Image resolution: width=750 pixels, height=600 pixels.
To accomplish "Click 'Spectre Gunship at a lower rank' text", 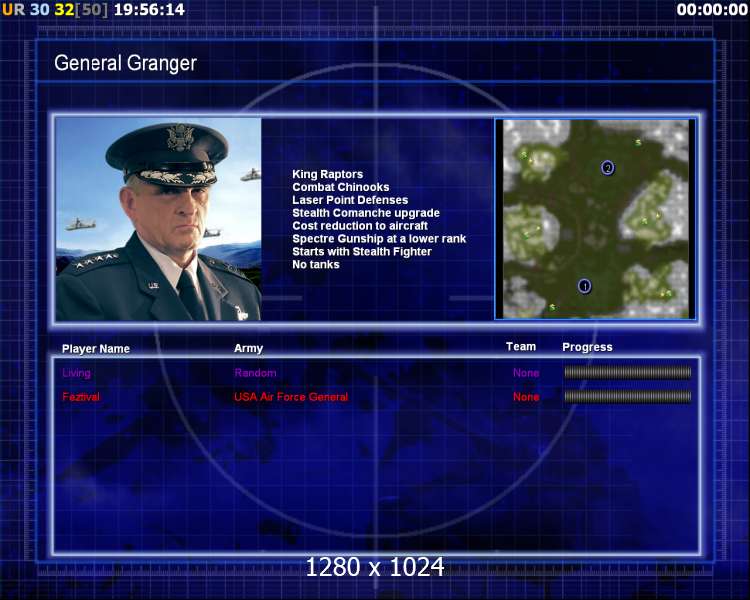I will point(379,239).
